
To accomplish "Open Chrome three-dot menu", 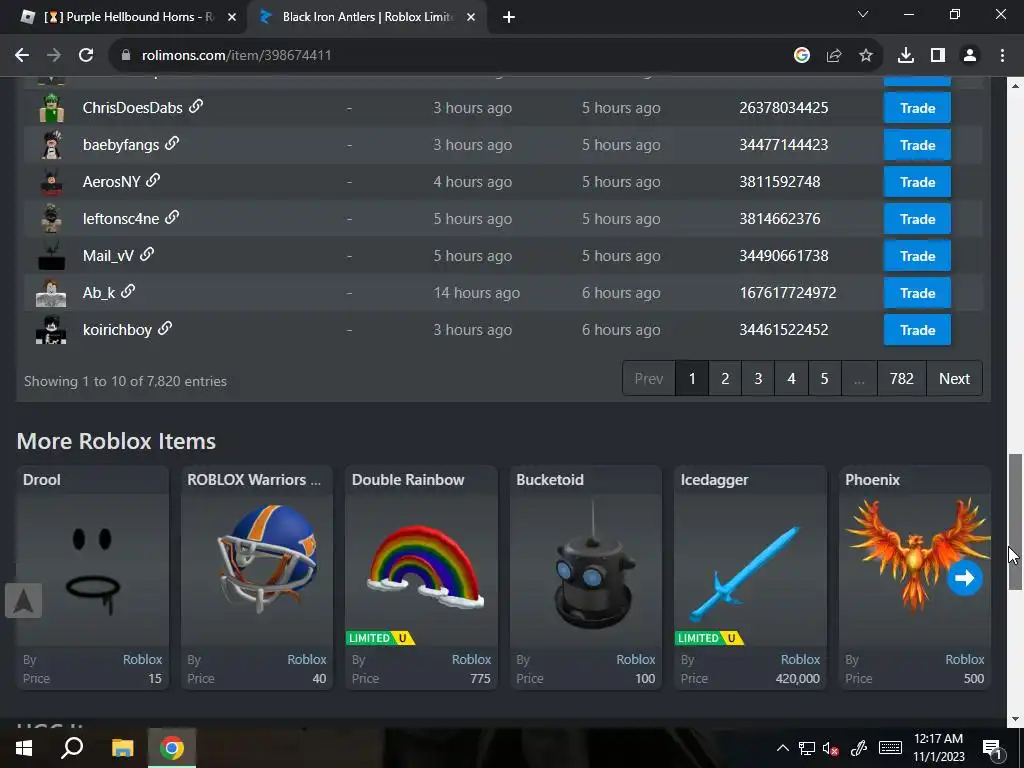I will 1002,56.
